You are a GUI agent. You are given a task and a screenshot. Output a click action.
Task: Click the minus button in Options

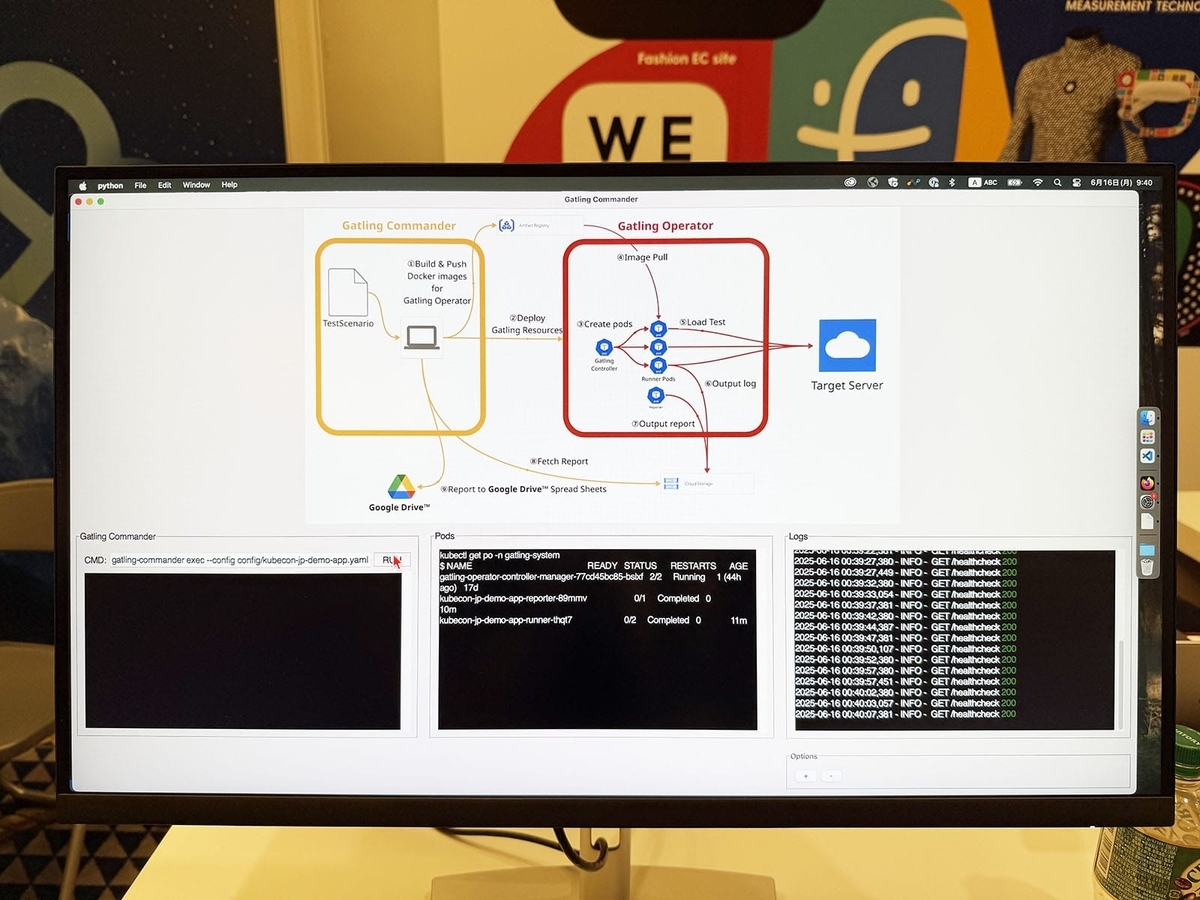click(831, 775)
